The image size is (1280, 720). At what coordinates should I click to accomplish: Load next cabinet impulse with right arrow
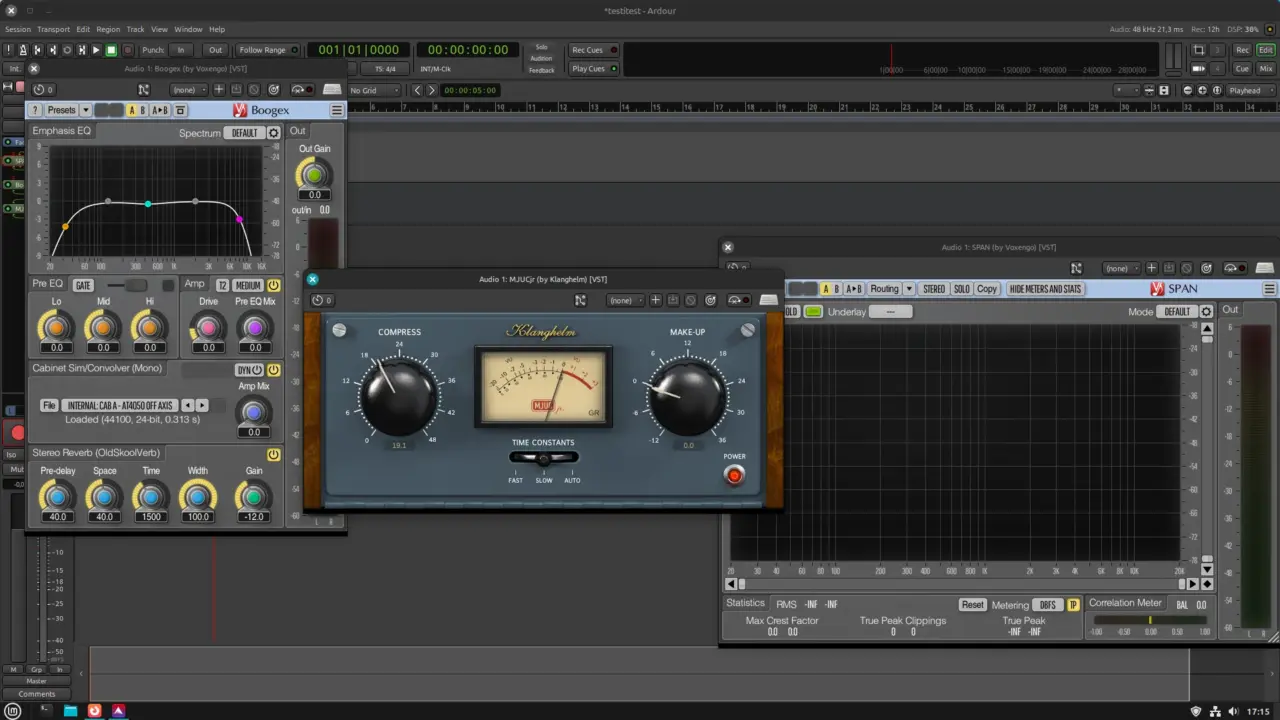coord(202,405)
